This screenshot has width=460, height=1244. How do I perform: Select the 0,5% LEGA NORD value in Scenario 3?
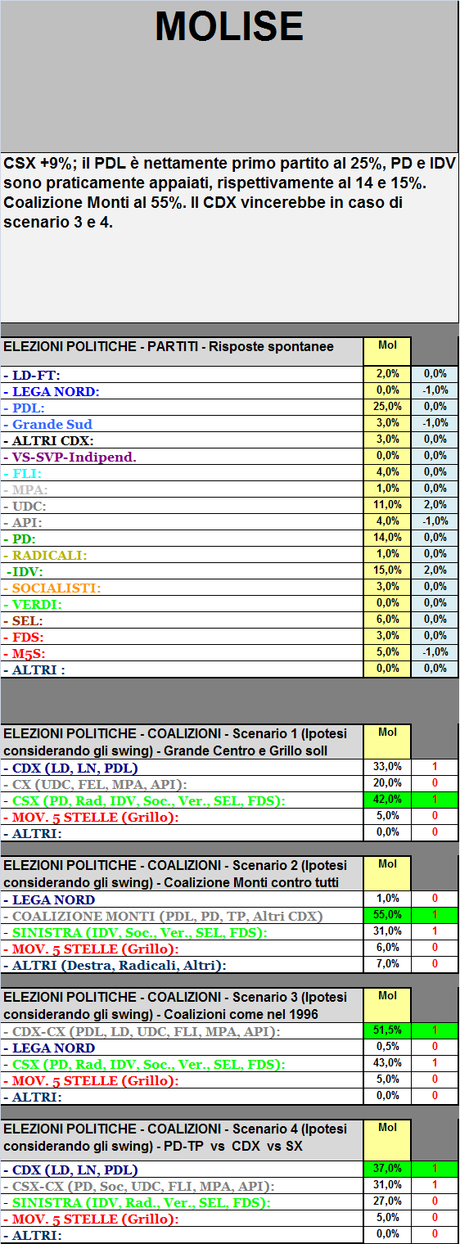pos(387,1047)
